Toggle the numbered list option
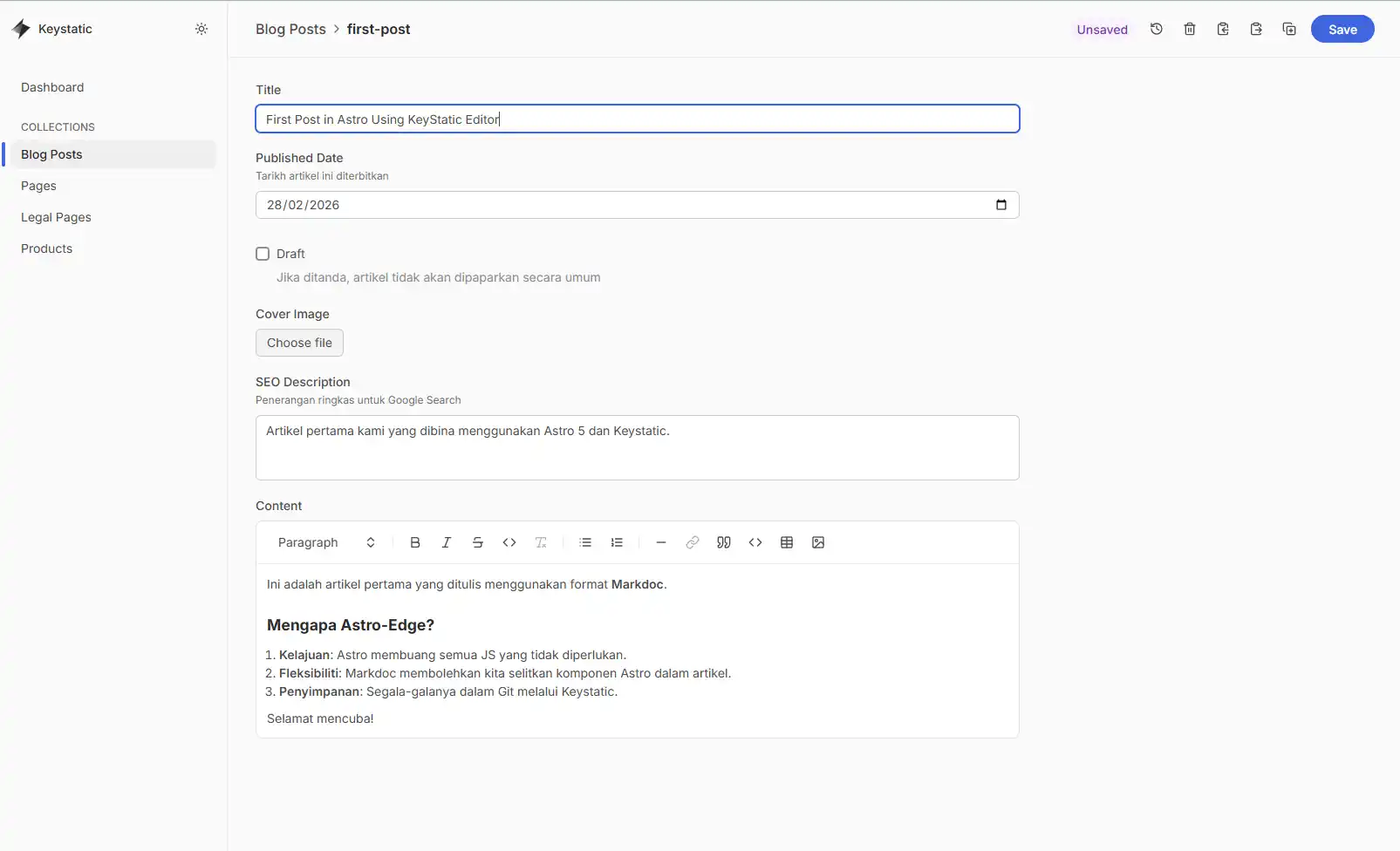The width and height of the screenshot is (1400, 851). [617, 541]
